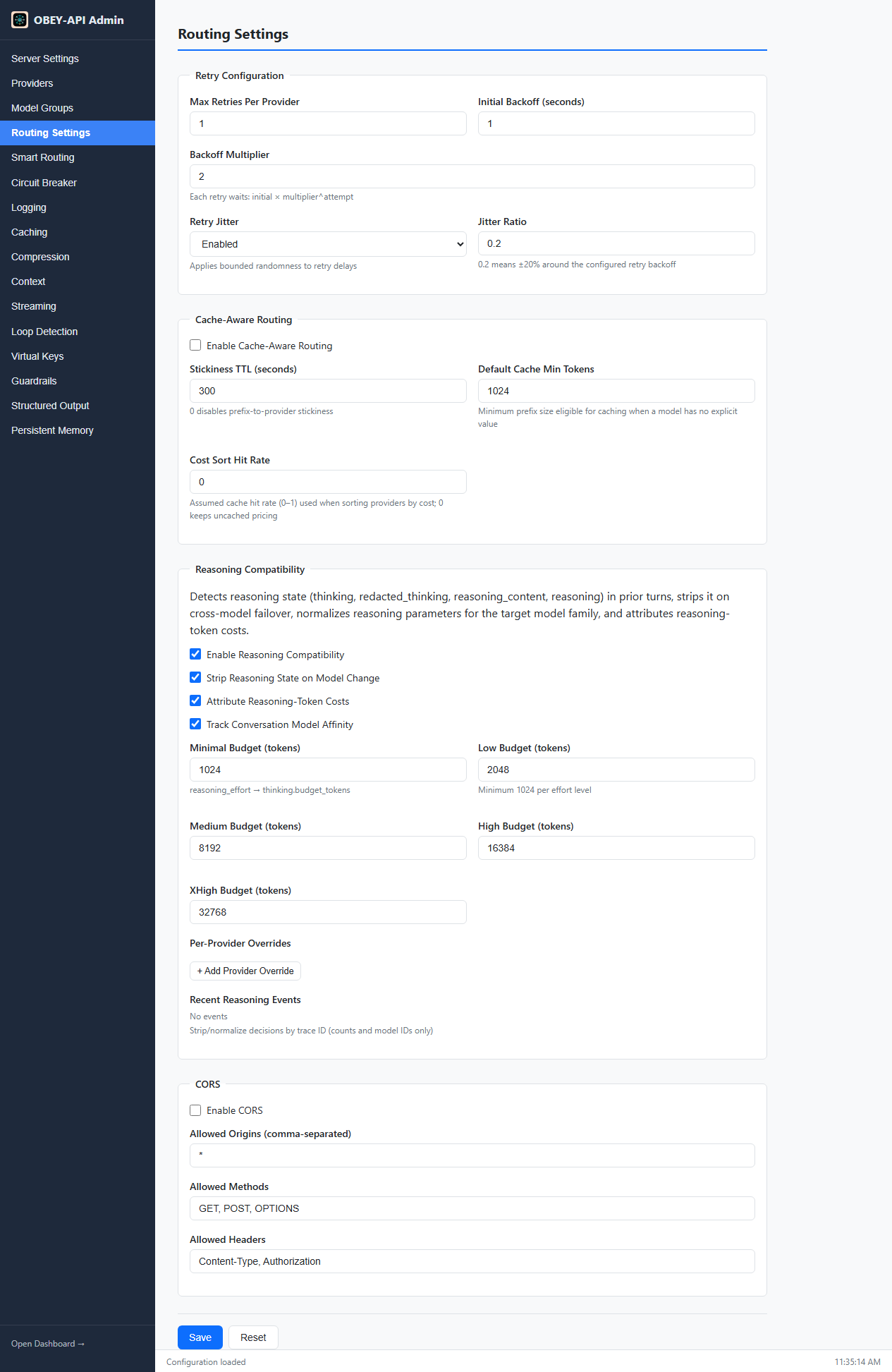Open Virtual Keys page
The image size is (892, 1372).
point(78,356)
